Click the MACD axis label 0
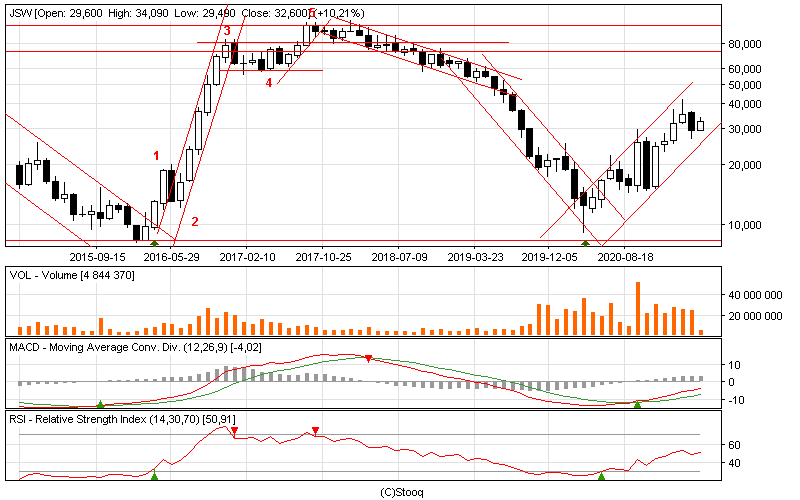800x500 pixels. click(732, 382)
